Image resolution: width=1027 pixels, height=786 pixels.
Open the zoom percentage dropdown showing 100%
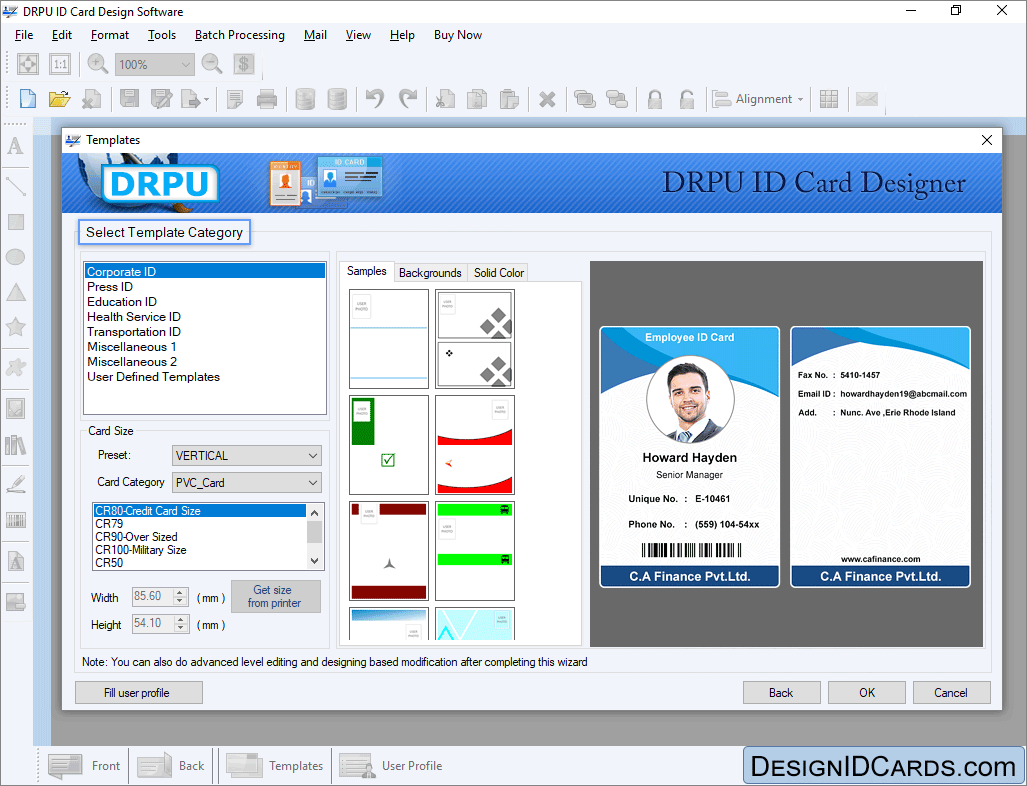click(155, 64)
